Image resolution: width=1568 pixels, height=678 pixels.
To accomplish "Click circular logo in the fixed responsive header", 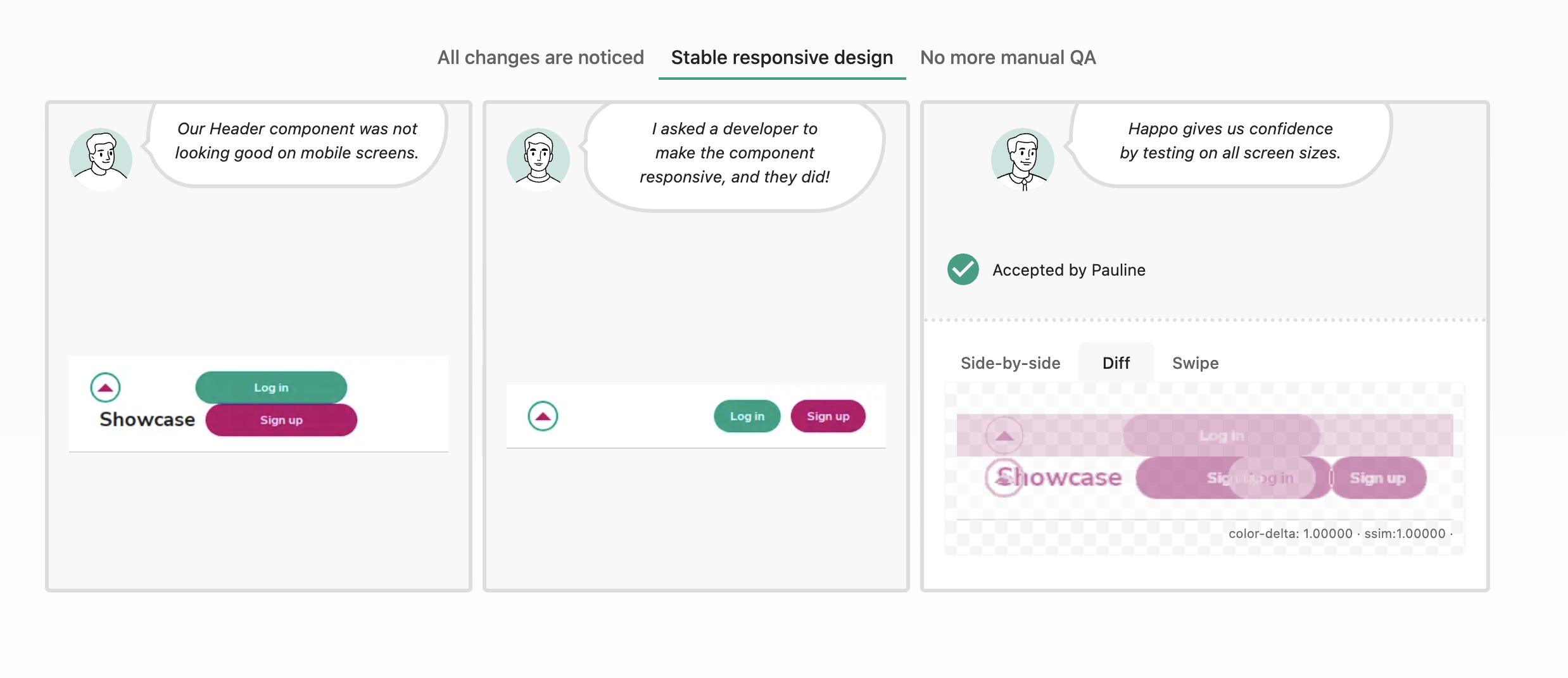I will pyautogui.click(x=543, y=416).
